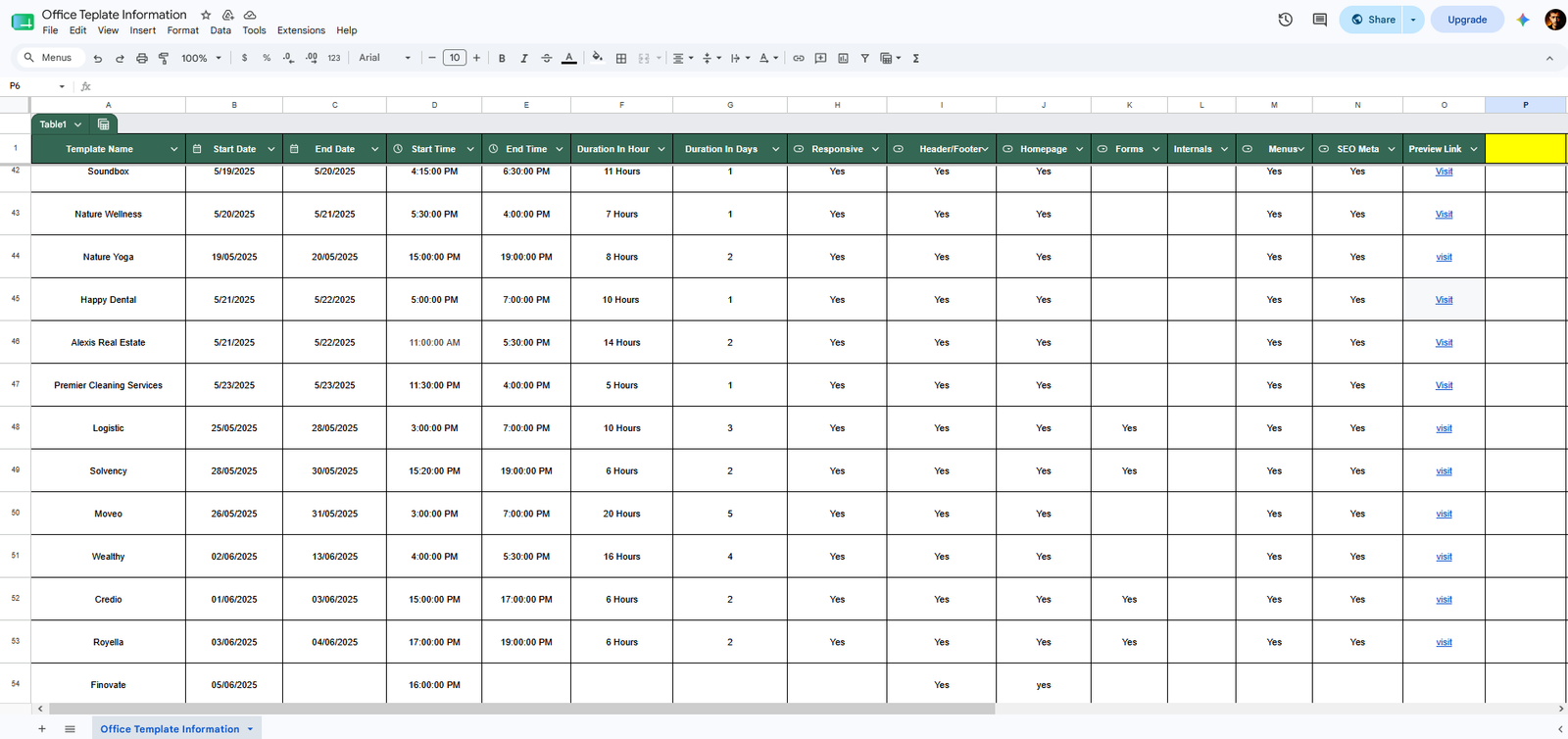This screenshot has width=1568, height=739.
Task: Open the number format 123 menu
Action: pos(334,58)
